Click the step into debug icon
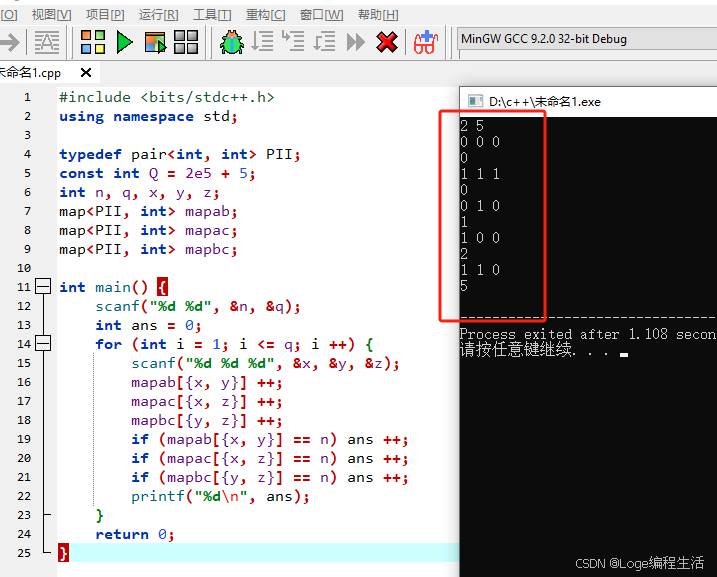The width and height of the screenshot is (717, 577). (x=293, y=41)
